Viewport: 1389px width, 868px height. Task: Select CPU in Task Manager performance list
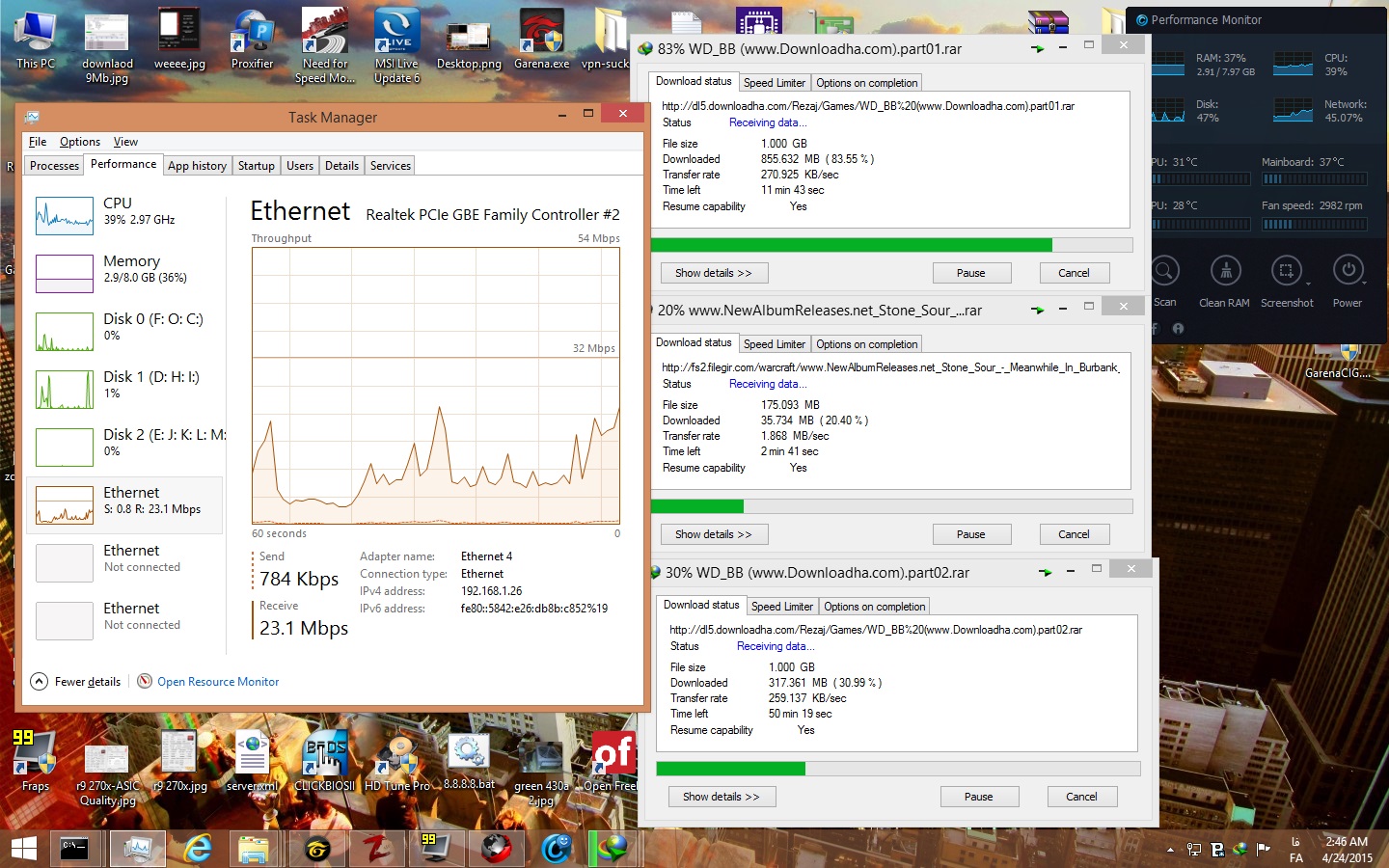124,216
